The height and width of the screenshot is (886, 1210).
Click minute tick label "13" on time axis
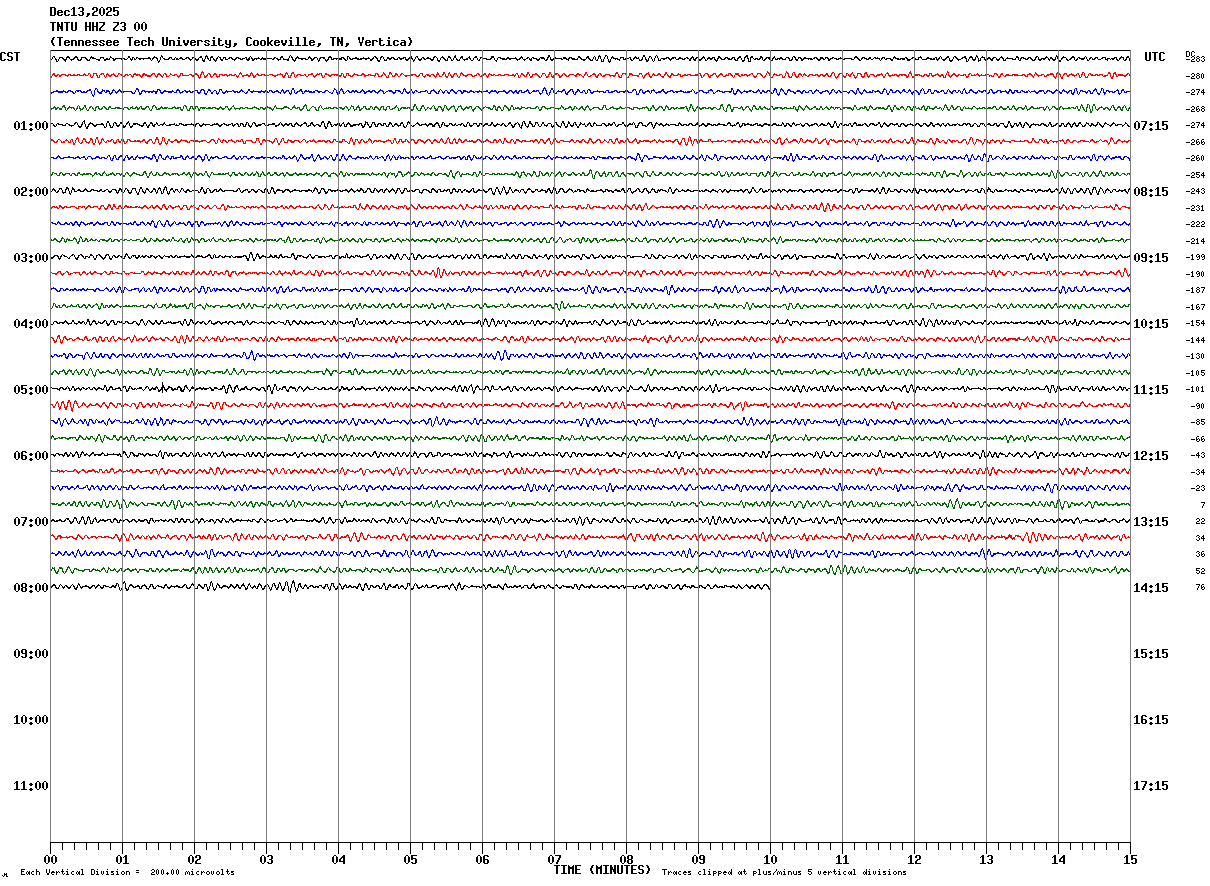(x=986, y=859)
